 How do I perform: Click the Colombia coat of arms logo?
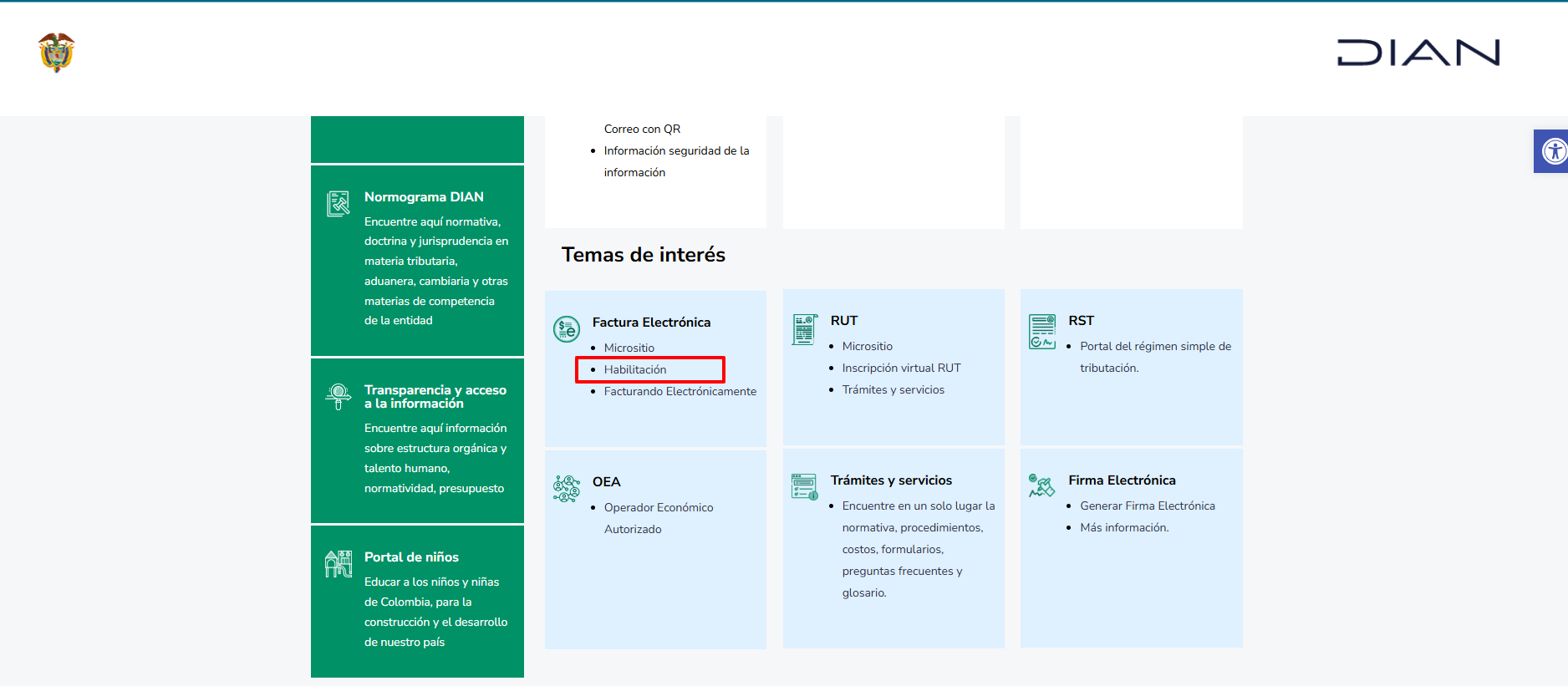[x=57, y=53]
